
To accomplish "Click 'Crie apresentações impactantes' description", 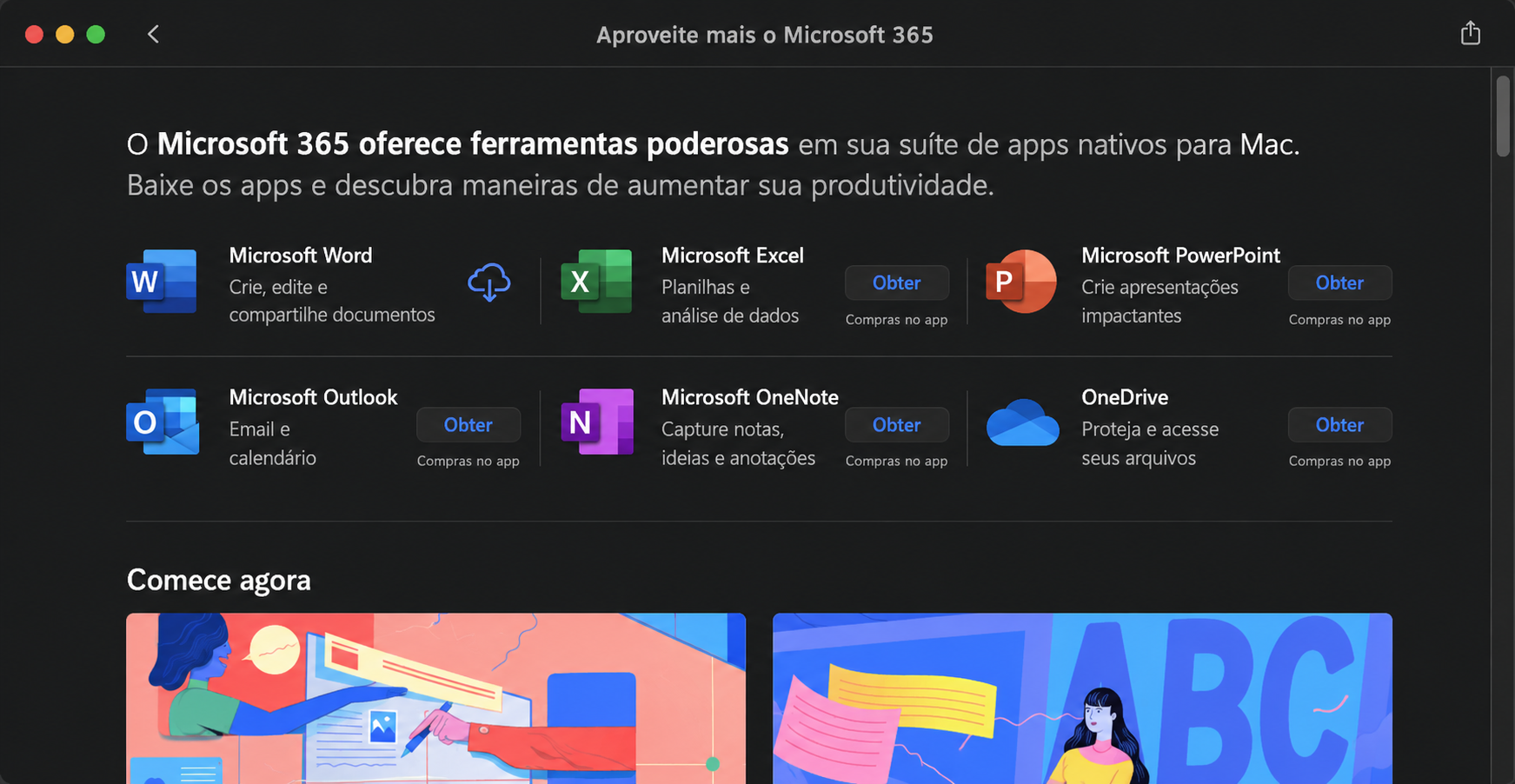I will click(x=1160, y=301).
